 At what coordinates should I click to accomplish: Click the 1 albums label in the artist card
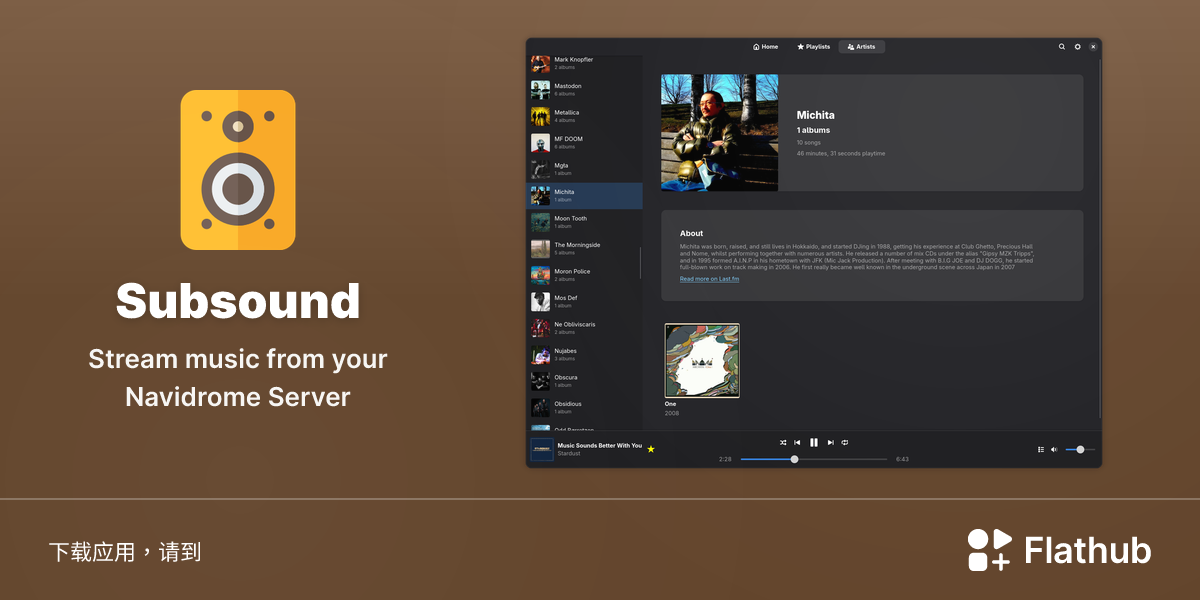coord(814,131)
